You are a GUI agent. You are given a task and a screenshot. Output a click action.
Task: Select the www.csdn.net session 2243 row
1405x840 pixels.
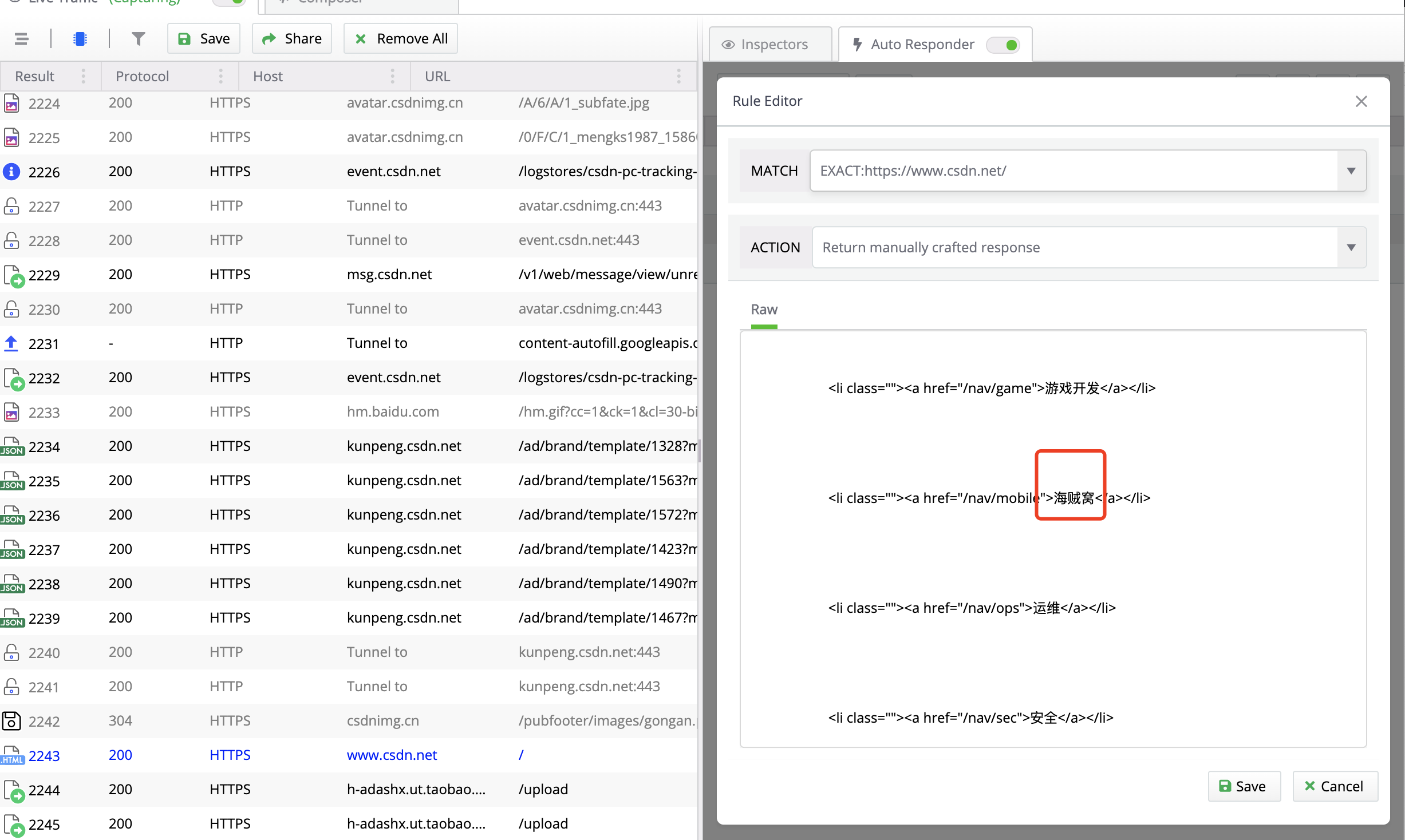392,755
